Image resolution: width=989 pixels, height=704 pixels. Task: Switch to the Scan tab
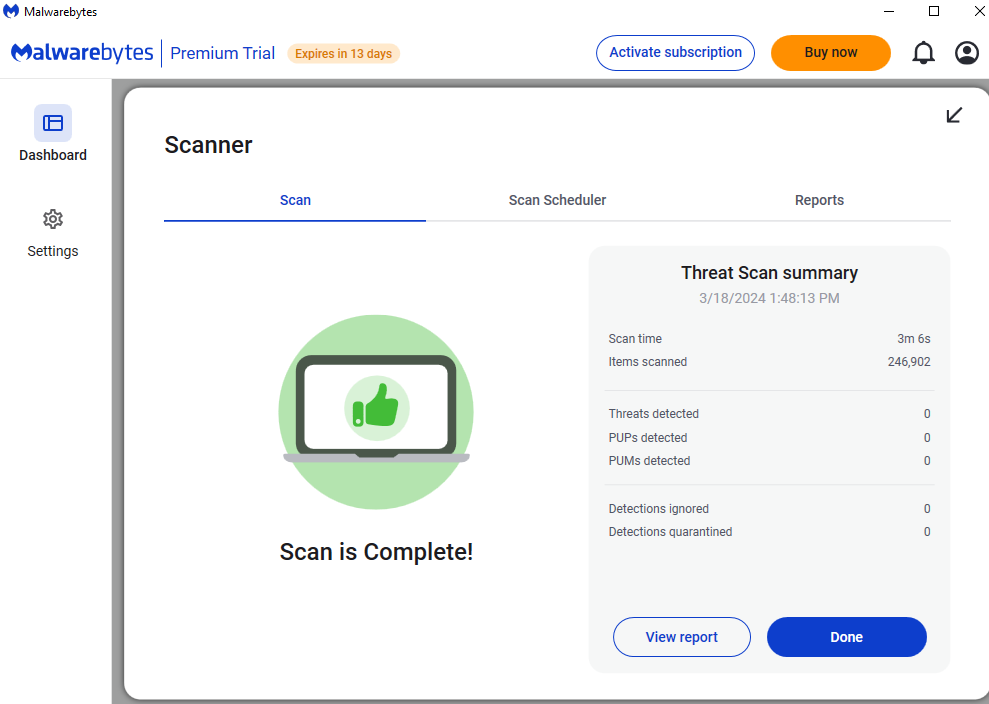coord(295,200)
